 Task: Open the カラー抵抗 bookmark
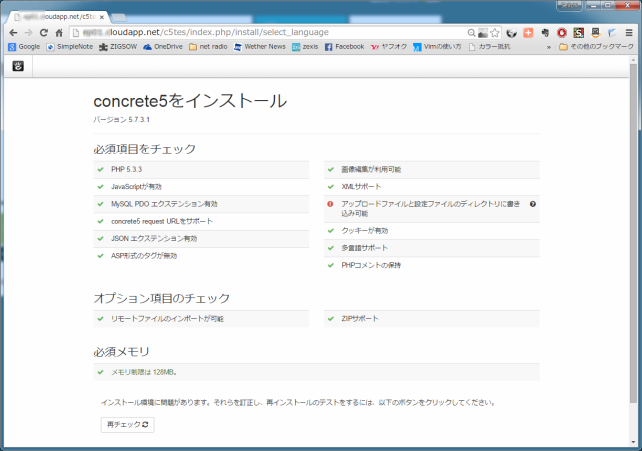point(490,47)
